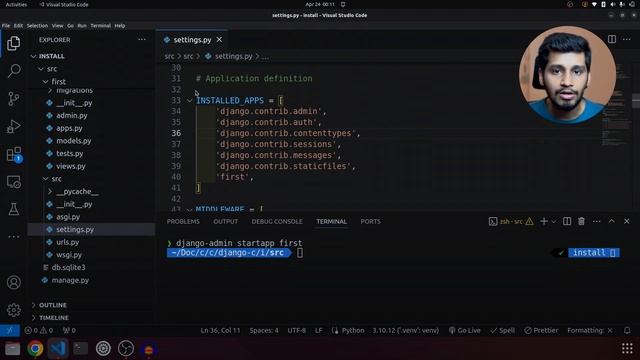Viewport: 640px width, 360px height.
Task: Open the Source Control view icon
Action: [x=13, y=98]
